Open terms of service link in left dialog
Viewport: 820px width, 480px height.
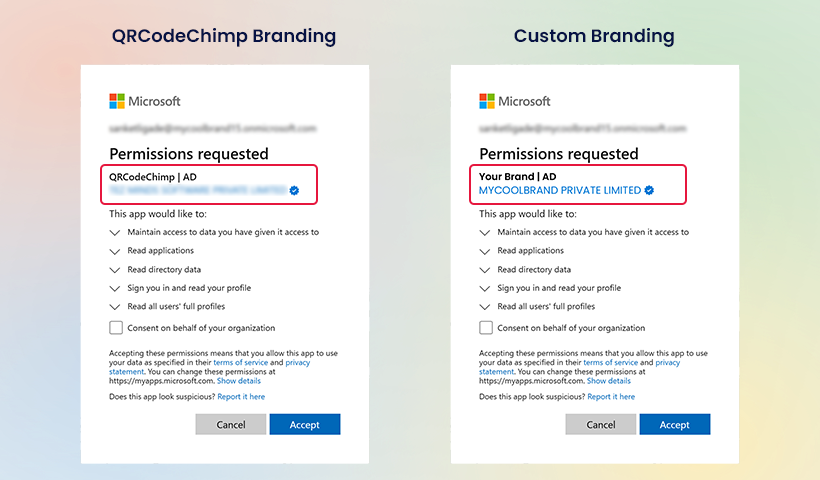click(x=241, y=362)
